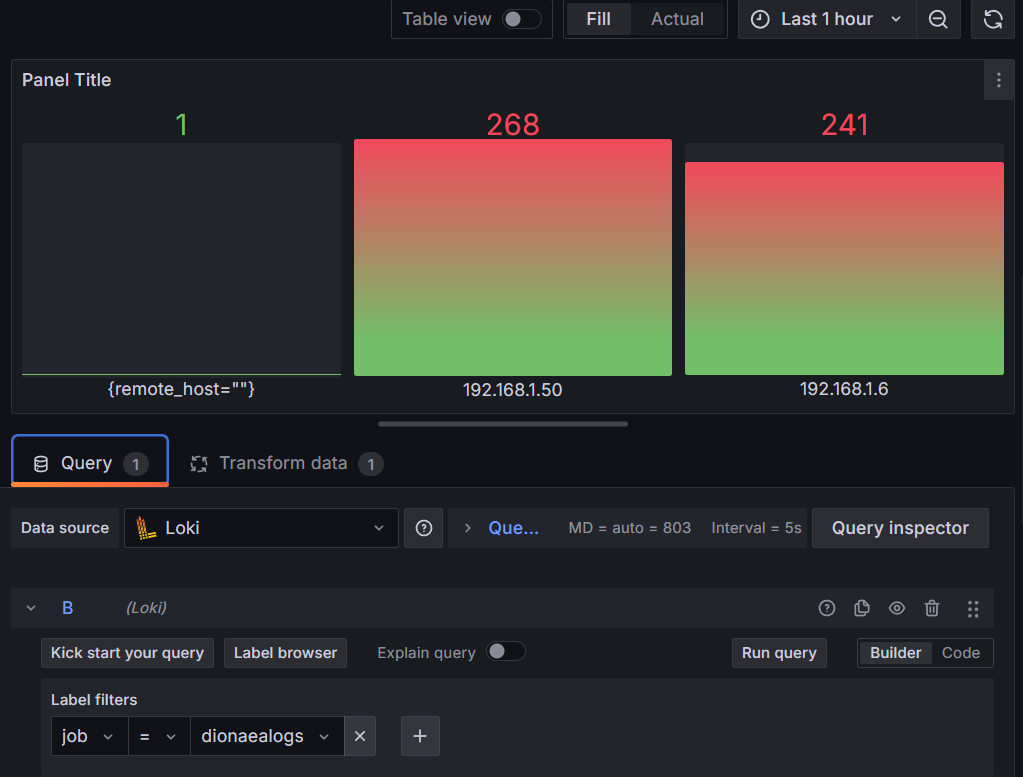Open the Label browser
Image resolution: width=1023 pixels, height=777 pixels.
[285, 652]
